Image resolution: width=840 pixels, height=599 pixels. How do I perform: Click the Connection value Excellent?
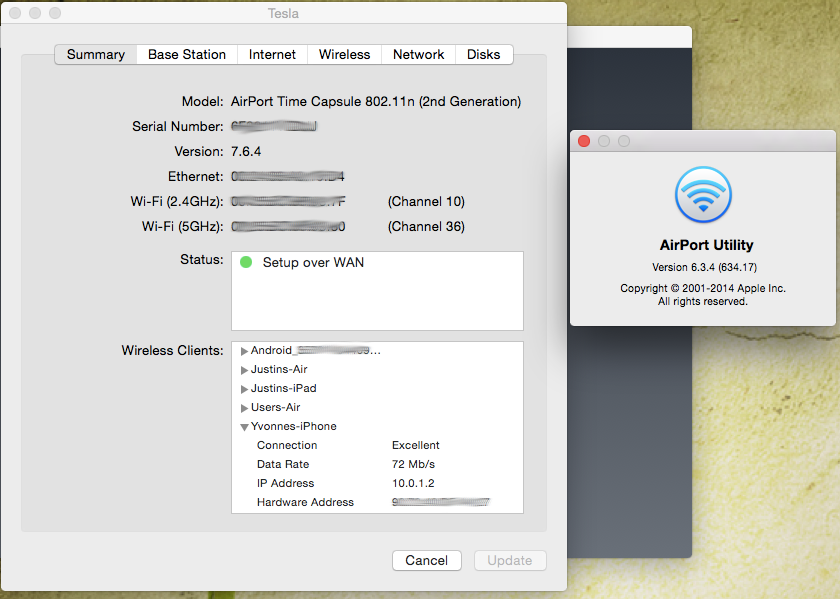tap(416, 445)
